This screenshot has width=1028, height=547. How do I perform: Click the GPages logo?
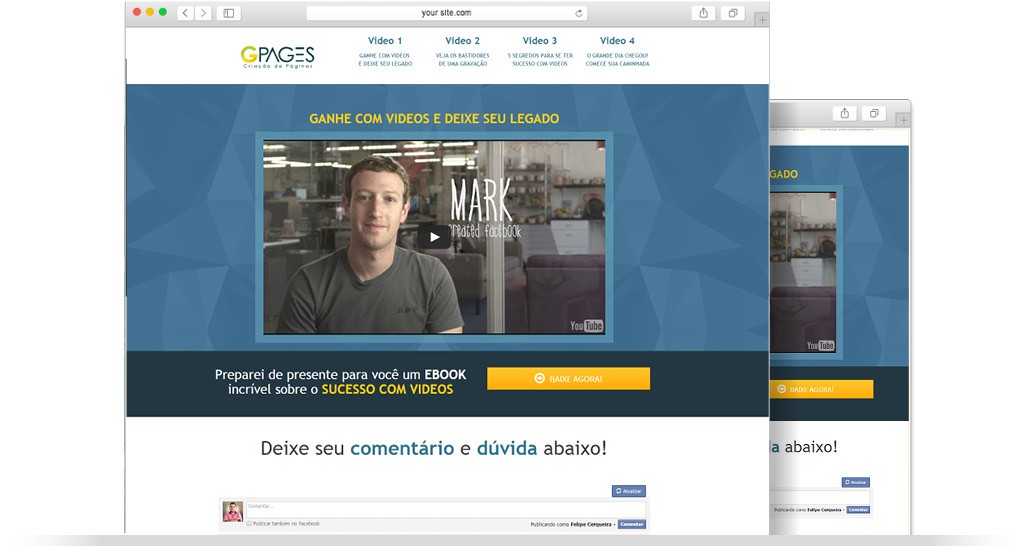coord(277,56)
